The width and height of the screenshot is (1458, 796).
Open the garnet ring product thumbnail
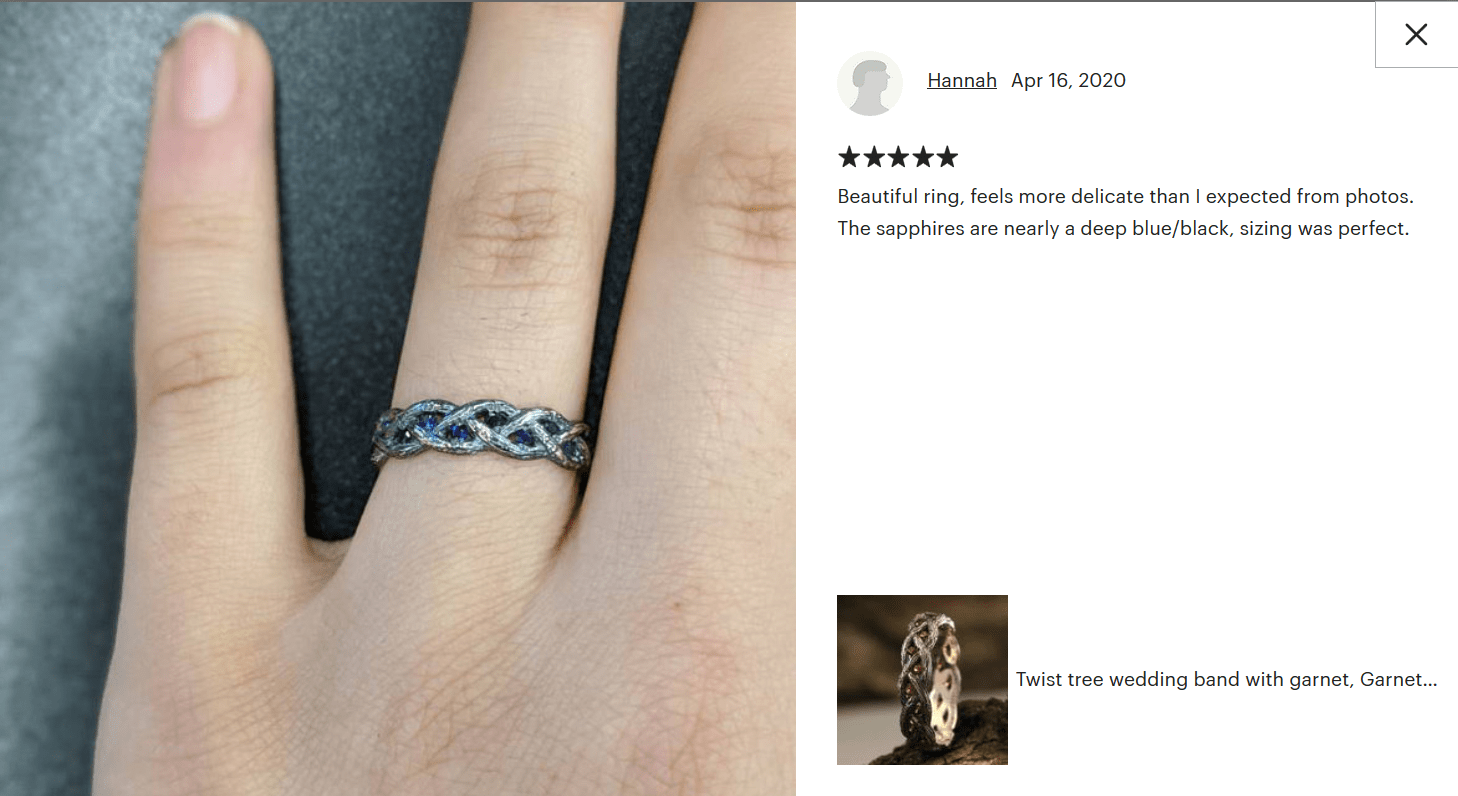click(922, 680)
